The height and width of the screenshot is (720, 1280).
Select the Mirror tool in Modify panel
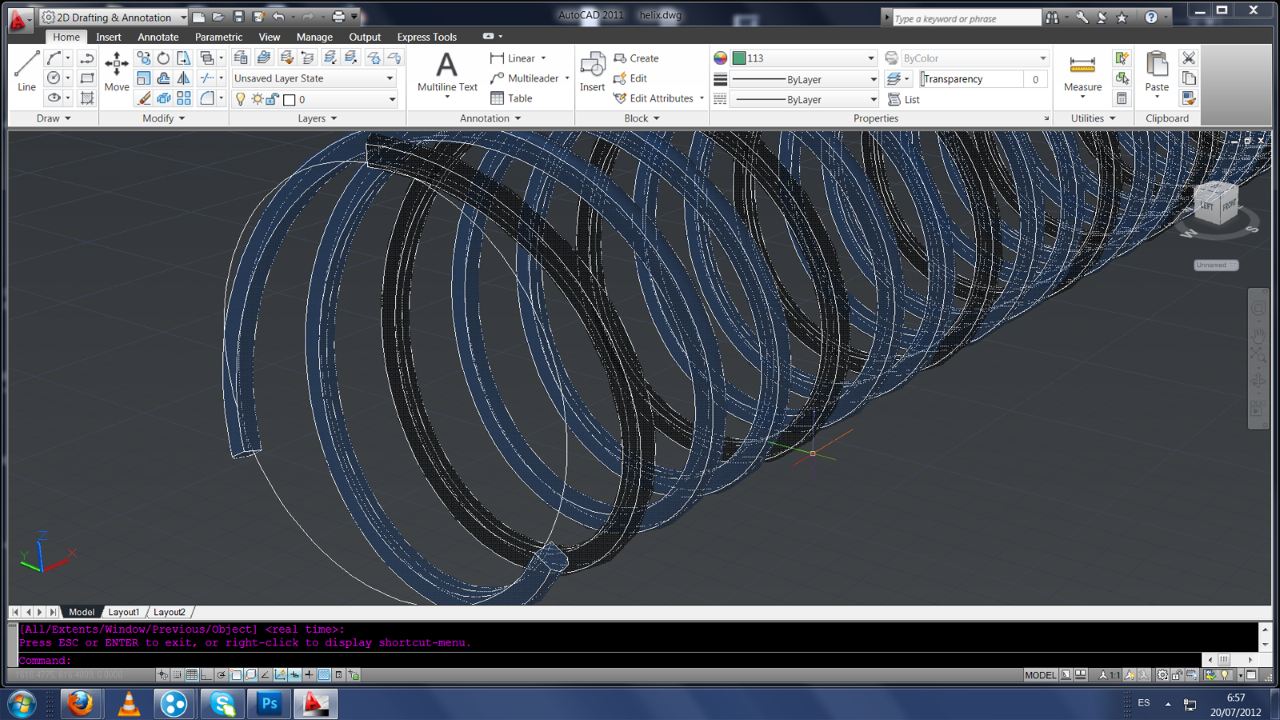point(183,78)
